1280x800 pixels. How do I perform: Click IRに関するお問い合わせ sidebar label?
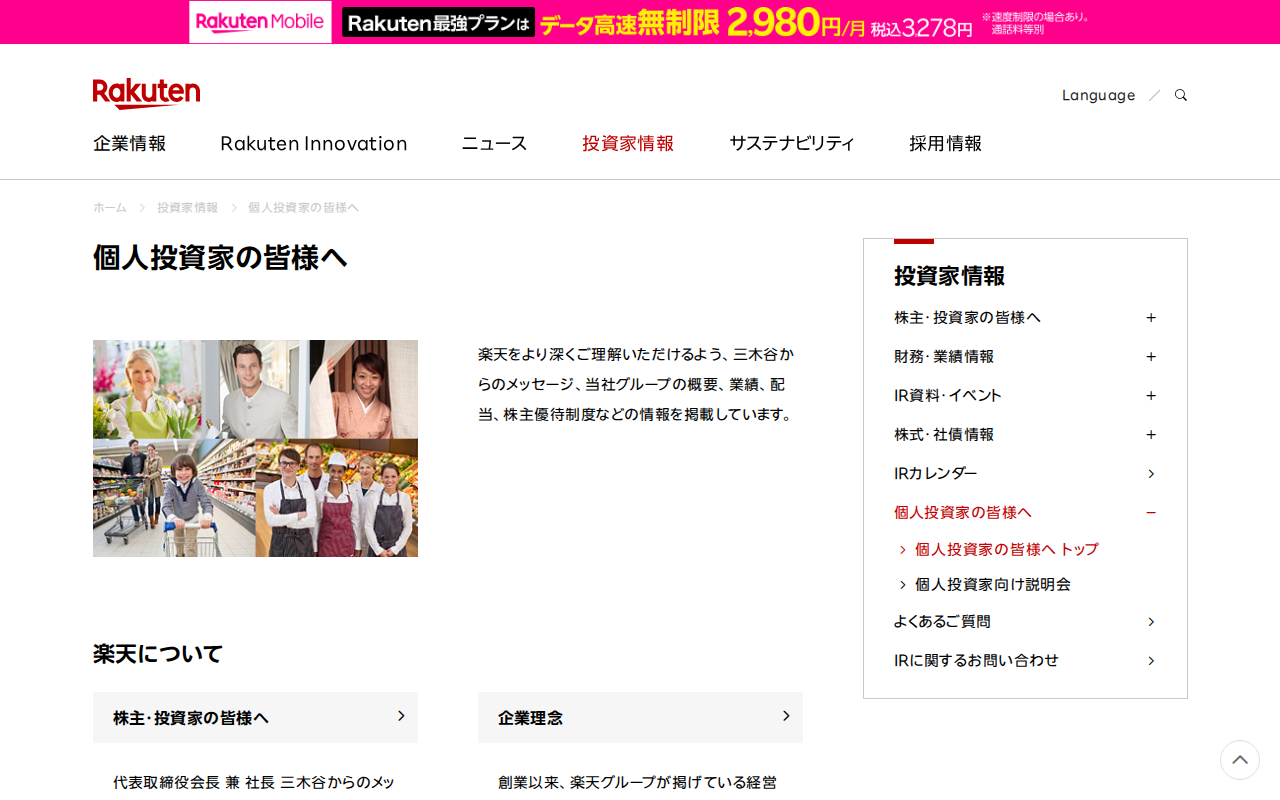click(x=976, y=660)
